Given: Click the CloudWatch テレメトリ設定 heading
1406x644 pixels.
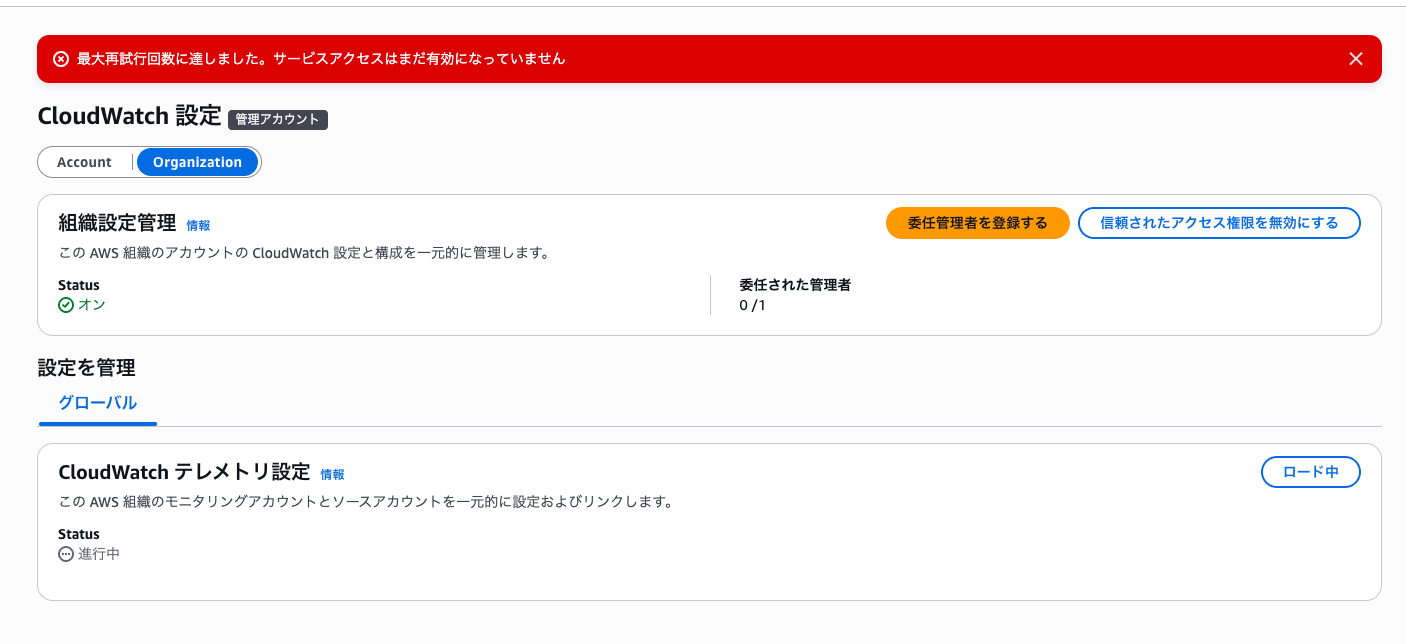Looking at the screenshot, I should pos(184,472).
